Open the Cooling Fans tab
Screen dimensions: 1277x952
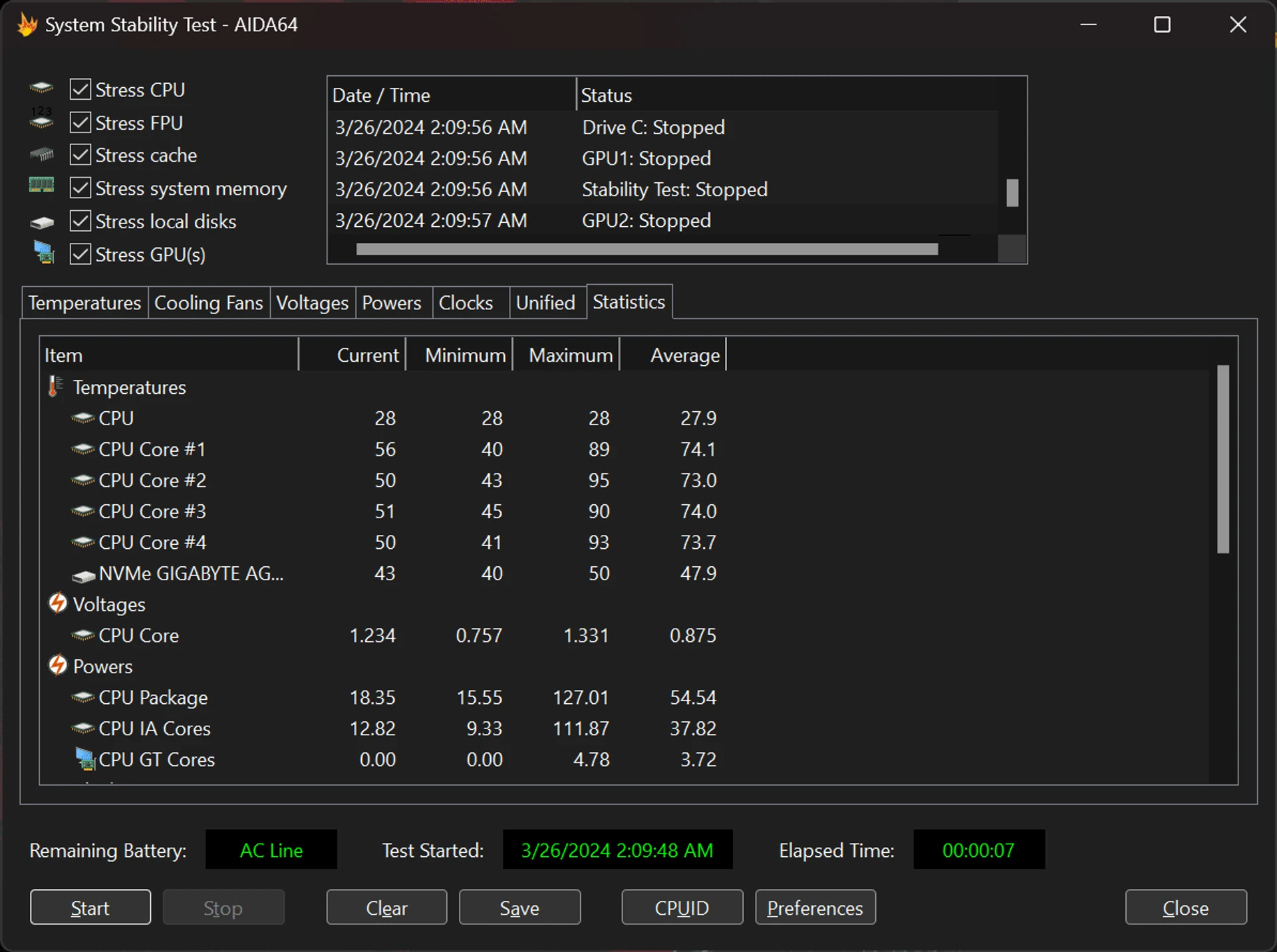click(209, 303)
